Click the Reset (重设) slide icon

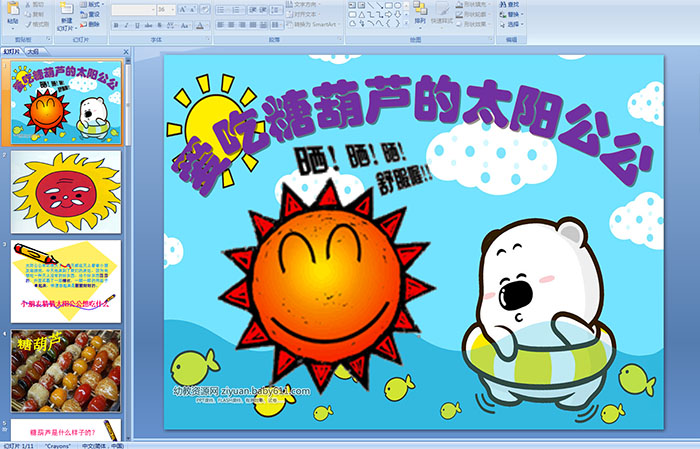[x=83, y=14]
